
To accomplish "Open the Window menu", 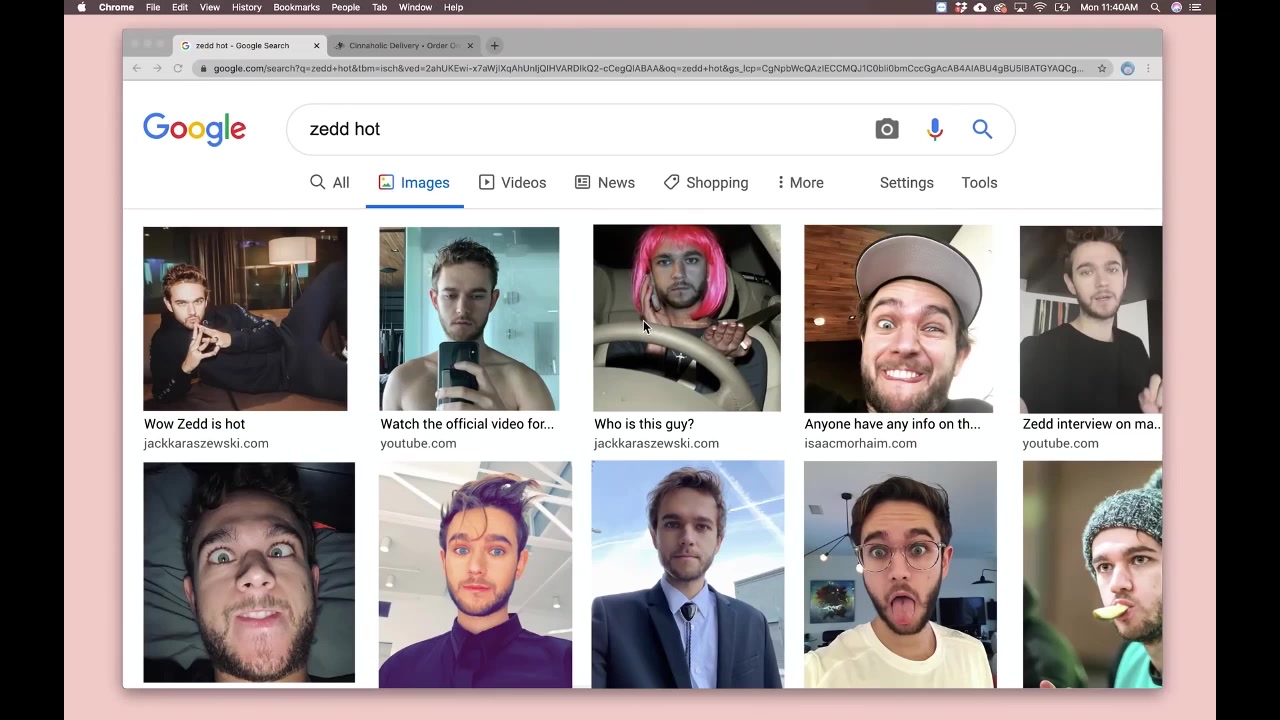I will [415, 7].
